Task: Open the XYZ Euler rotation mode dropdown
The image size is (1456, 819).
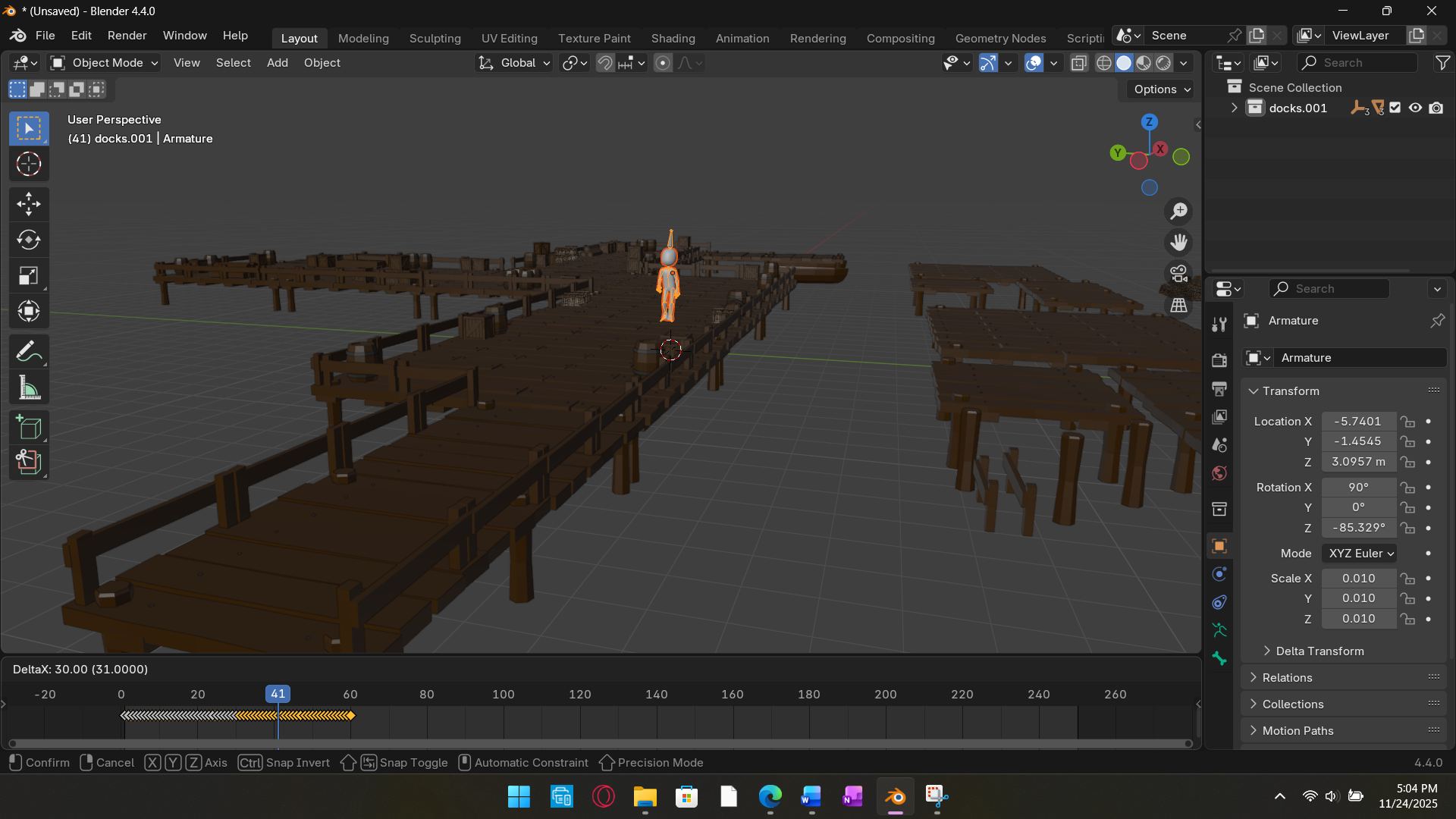Action: 1360,554
